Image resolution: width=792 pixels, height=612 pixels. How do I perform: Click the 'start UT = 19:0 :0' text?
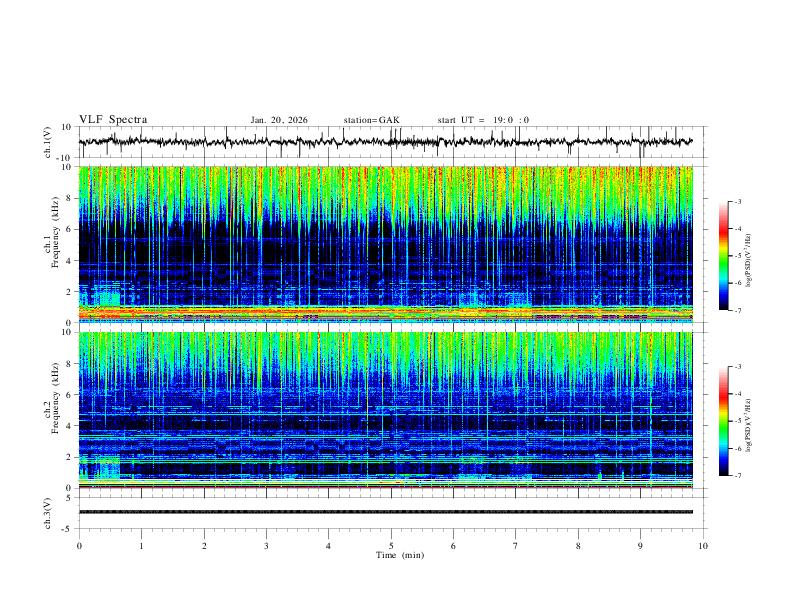(x=483, y=120)
